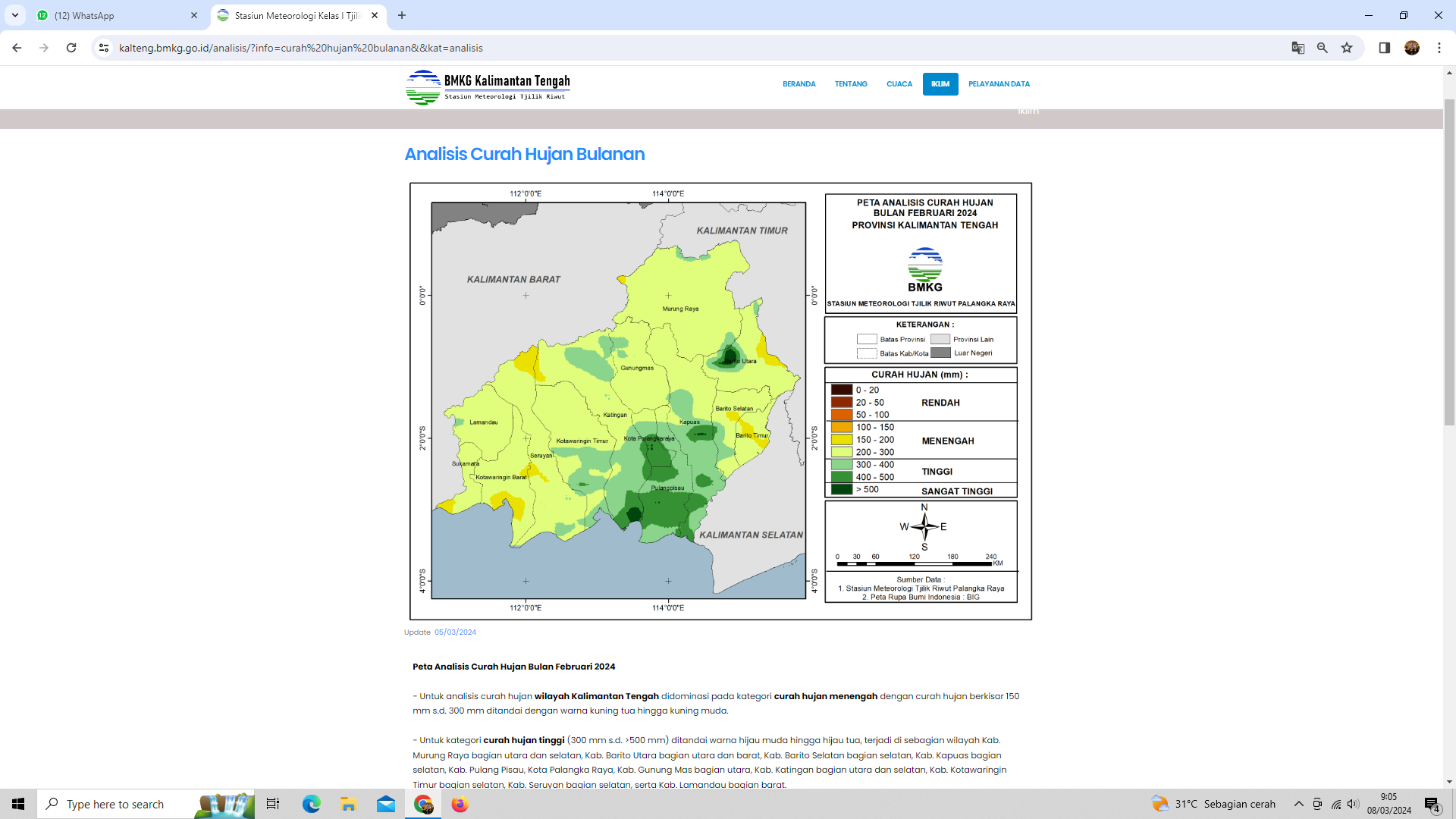Viewport: 1456px width, 819px height.
Task: Bookmark this page with the star
Action: (x=1347, y=48)
